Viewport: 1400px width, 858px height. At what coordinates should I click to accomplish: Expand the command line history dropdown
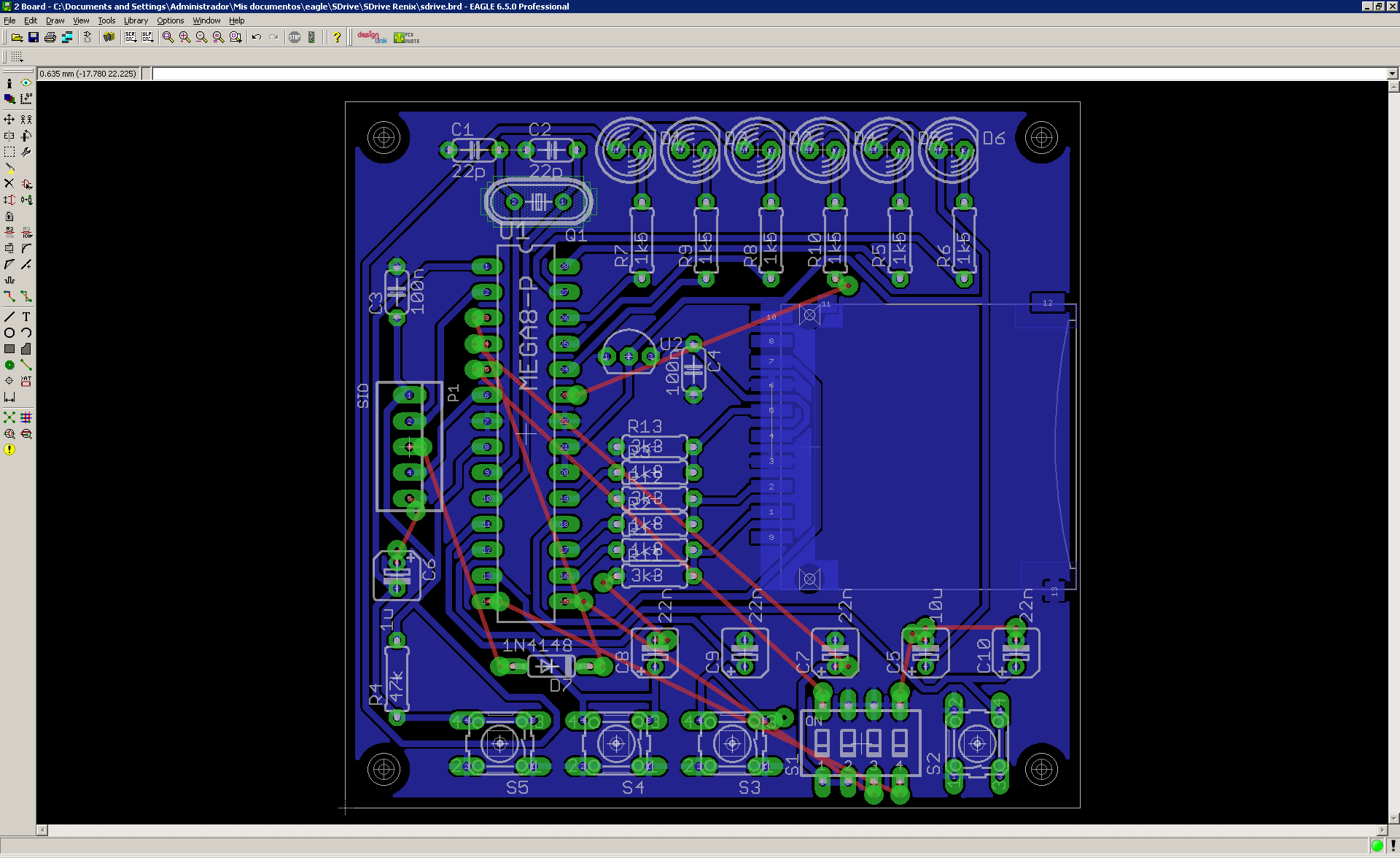[x=1392, y=74]
